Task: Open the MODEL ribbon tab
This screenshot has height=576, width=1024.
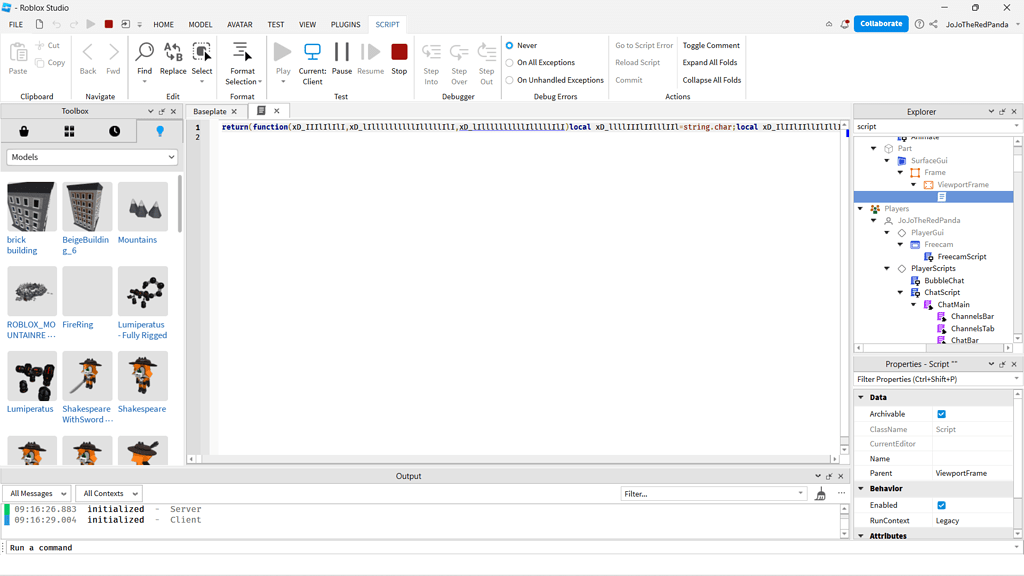Action: pos(200,25)
